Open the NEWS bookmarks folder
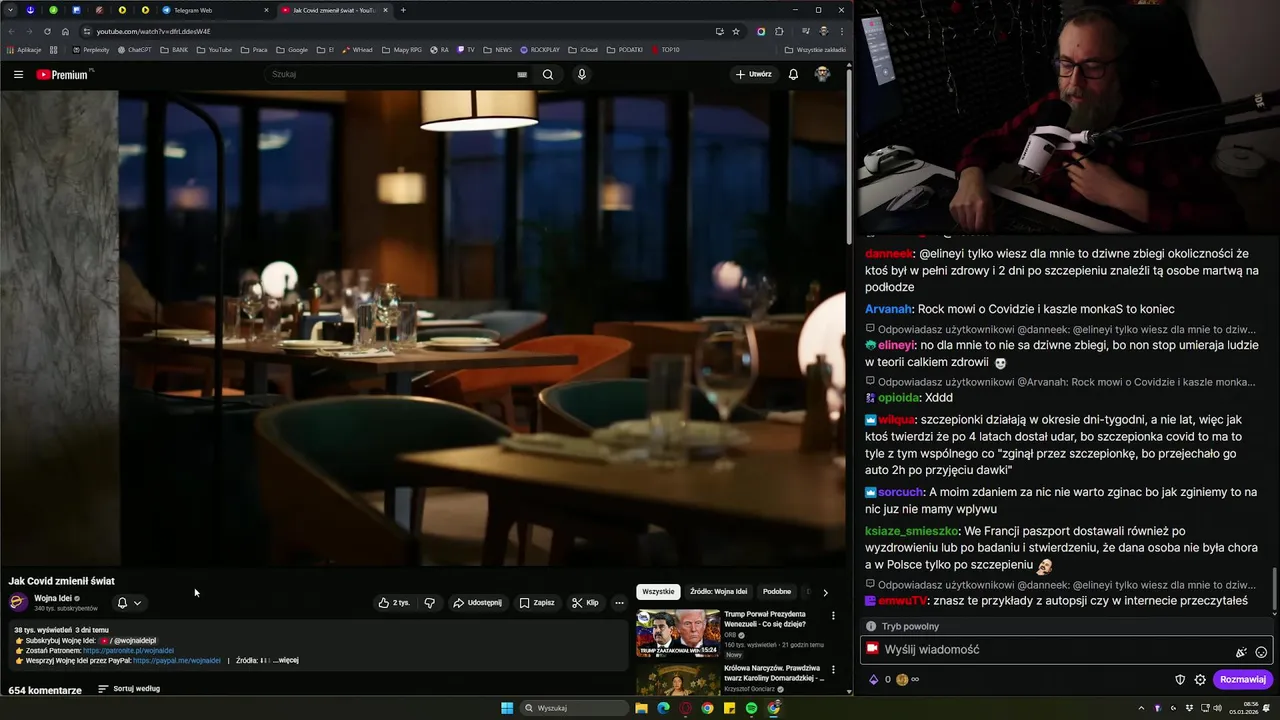Image resolution: width=1280 pixels, height=720 pixels. pyautogui.click(x=498, y=49)
